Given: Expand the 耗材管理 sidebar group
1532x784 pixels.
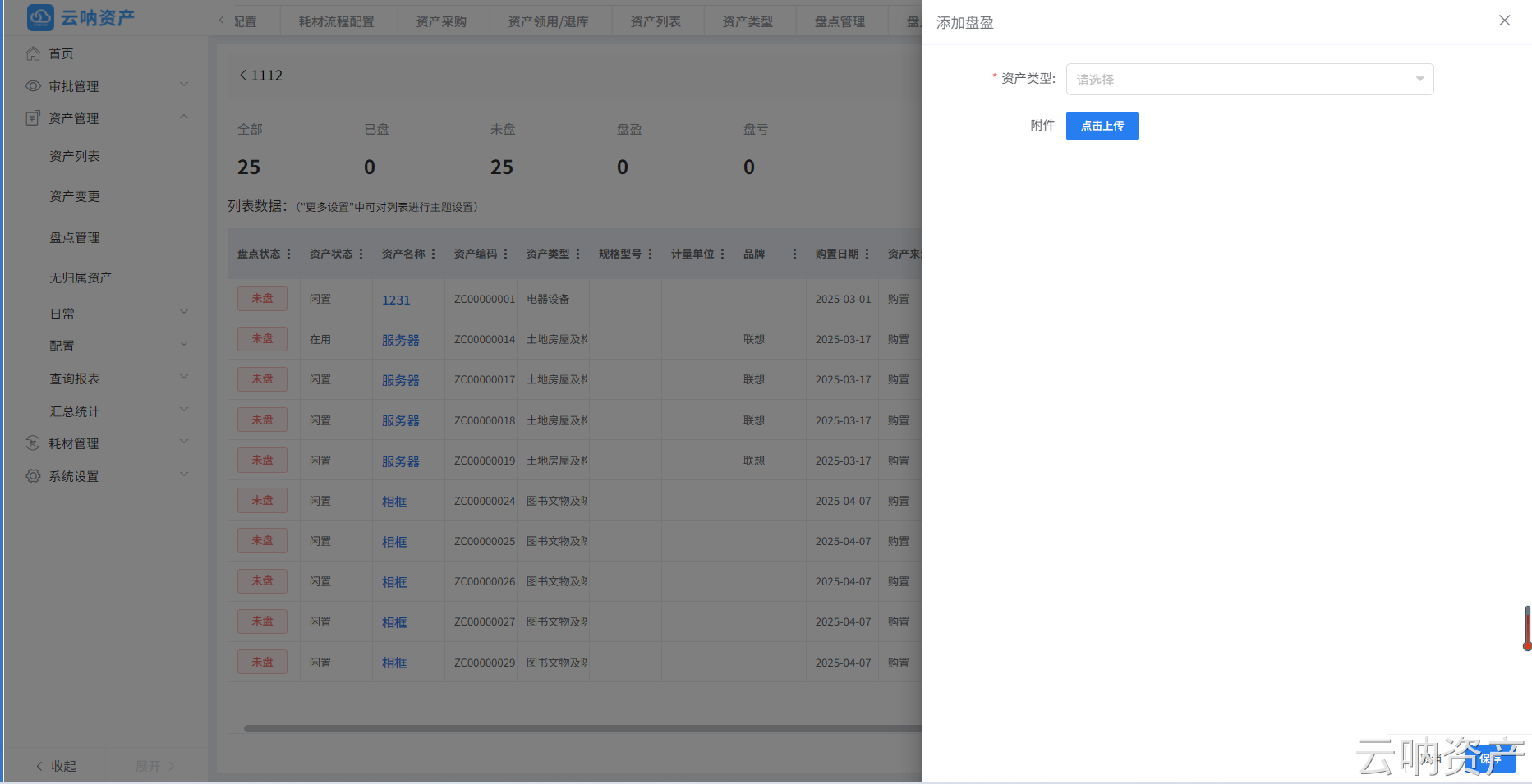Looking at the screenshot, I should [184, 442].
